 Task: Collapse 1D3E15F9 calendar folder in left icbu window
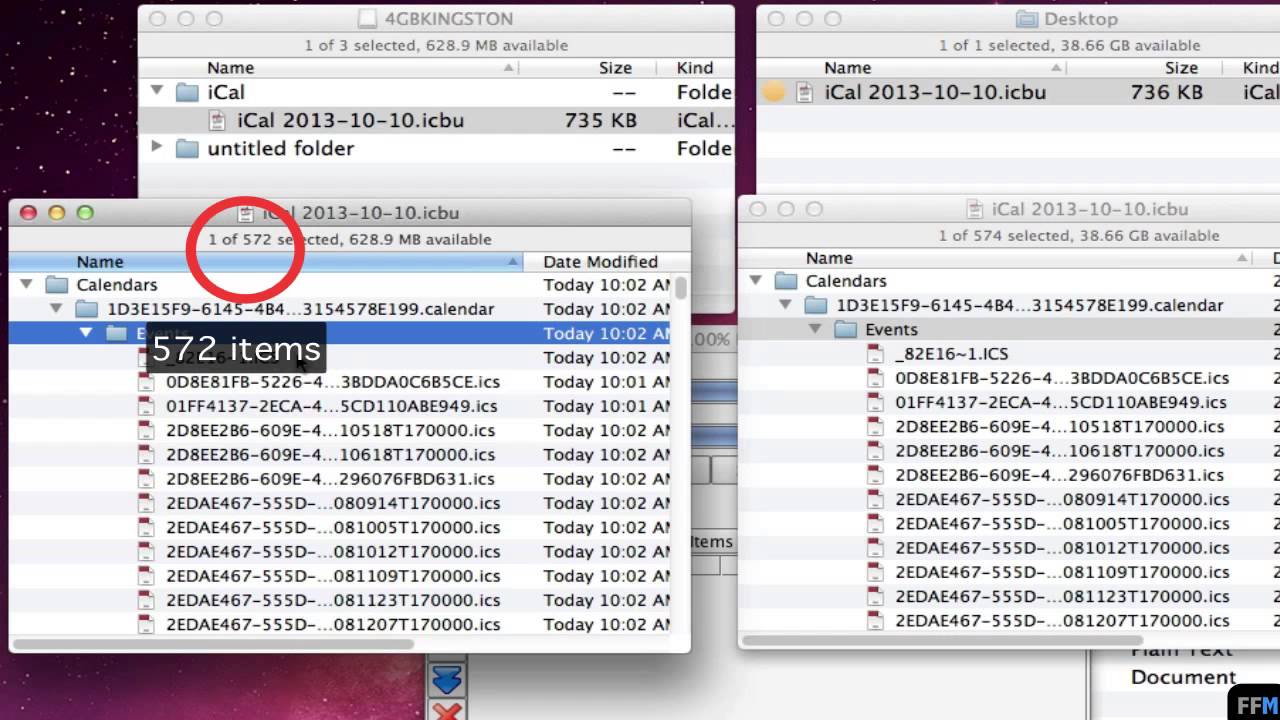[x=57, y=309]
